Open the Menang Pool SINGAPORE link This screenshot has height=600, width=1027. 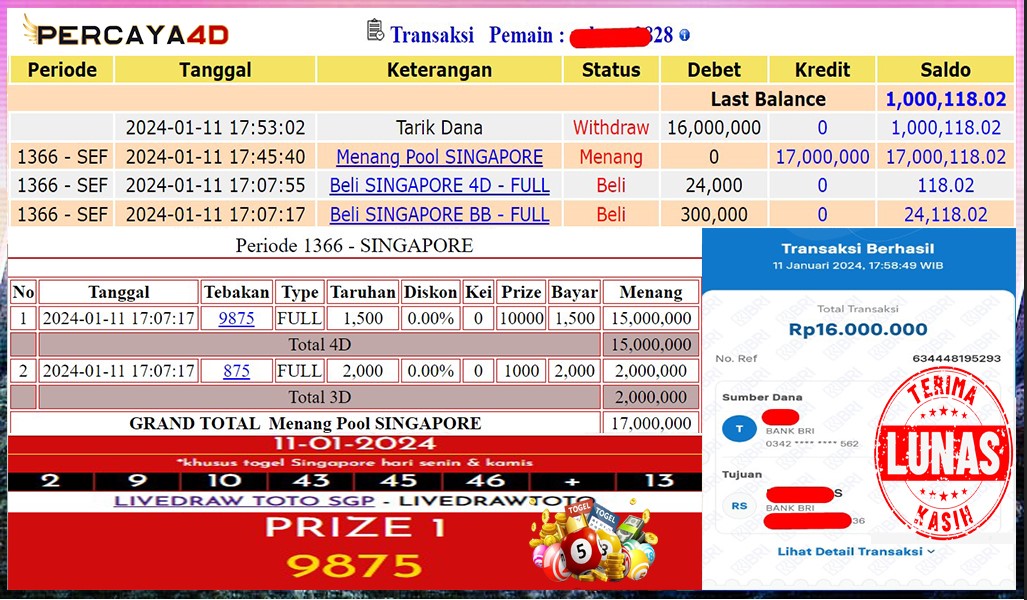pos(439,157)
